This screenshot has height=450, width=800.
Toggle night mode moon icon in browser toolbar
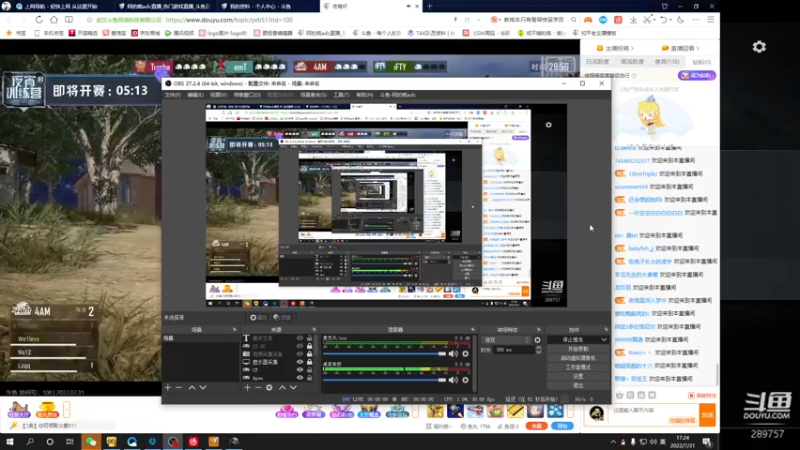point(681,20)
